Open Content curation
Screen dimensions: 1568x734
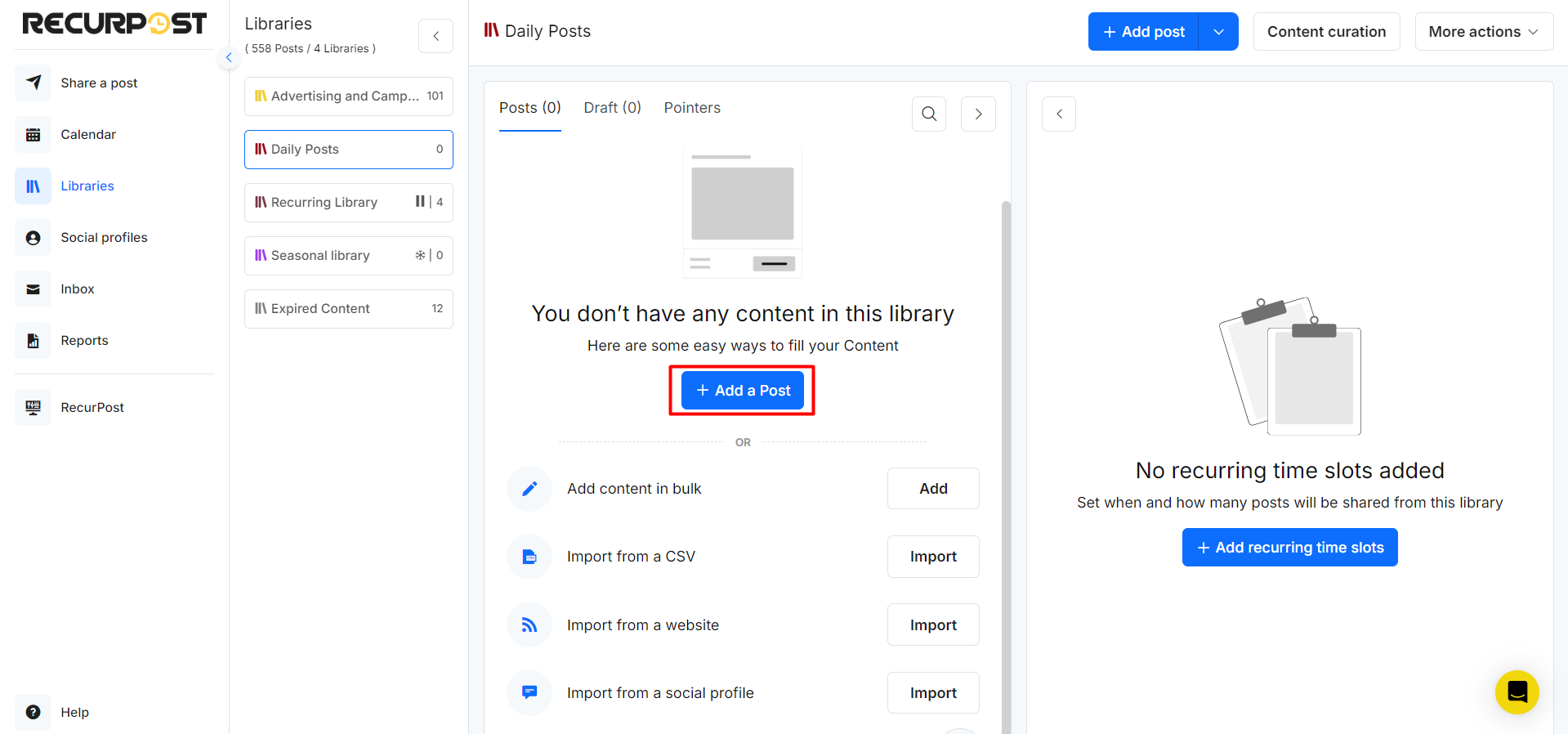(x=1326, y=31)
